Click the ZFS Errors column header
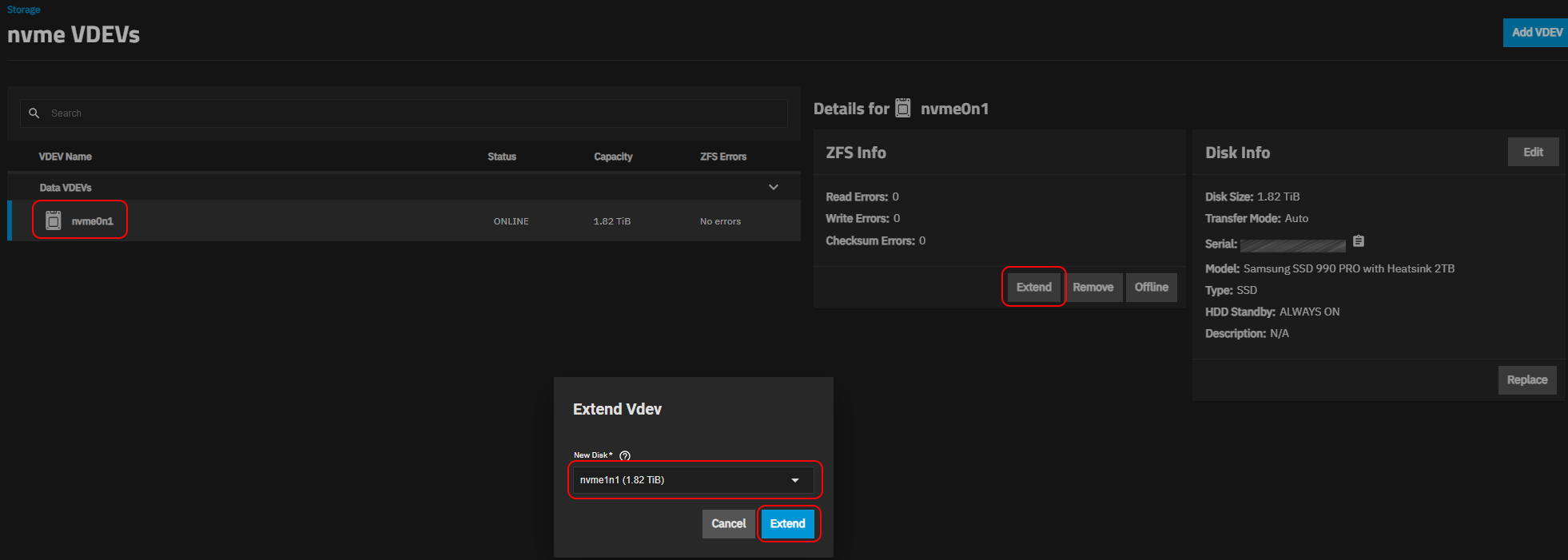This screenshot has height=560, width=1568. pyautogui.click(x=723, y=157)
